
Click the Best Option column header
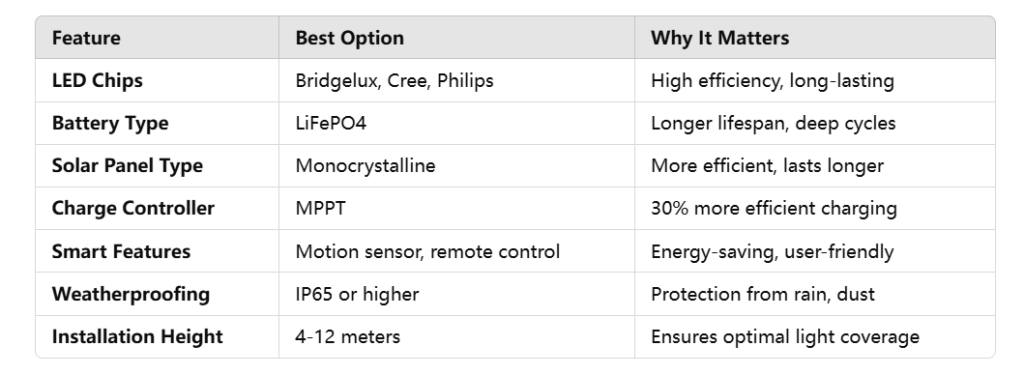tap(349, 38)
